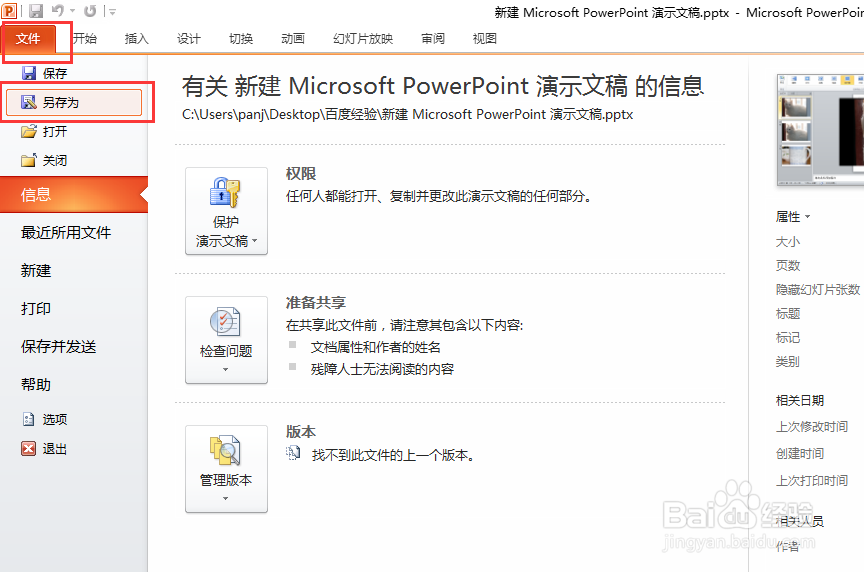Click 文档属性和作者的姓名 list item
The width and height of the screenshot is (864, 572).
click(x=376, y=347)
